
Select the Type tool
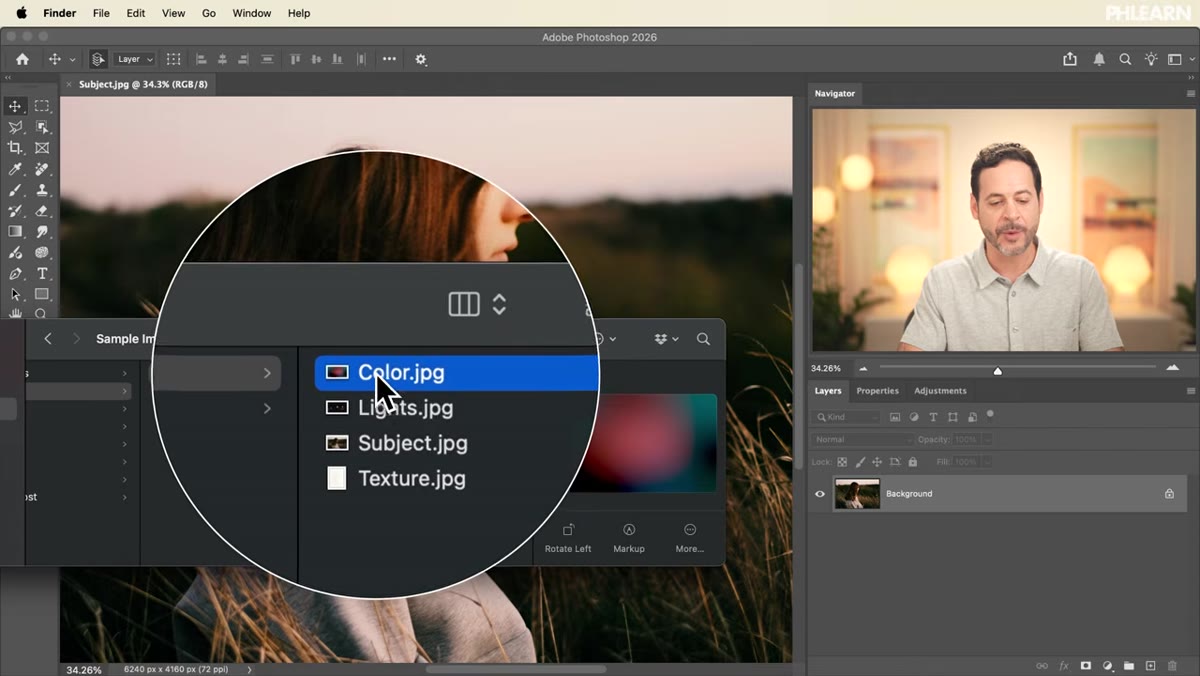pos(42,274)
